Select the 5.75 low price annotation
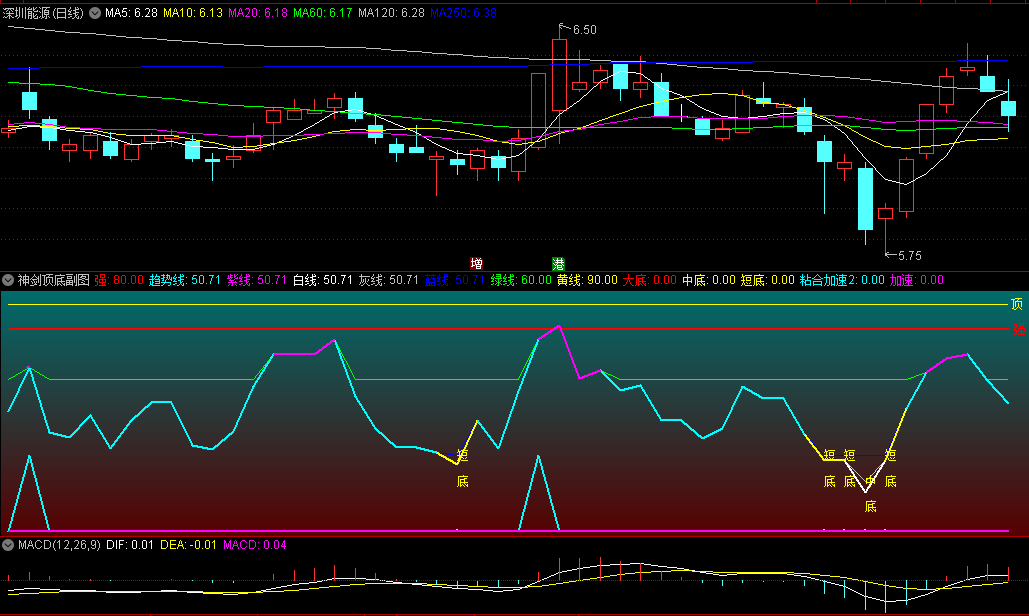 (907, 256)
